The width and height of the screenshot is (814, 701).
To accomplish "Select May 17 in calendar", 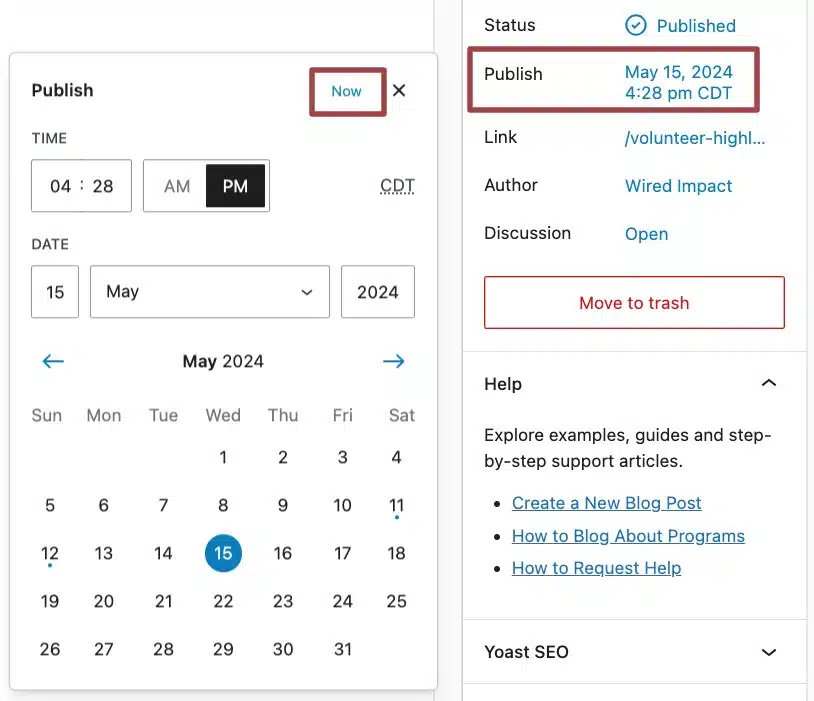I will coord(343,553).
